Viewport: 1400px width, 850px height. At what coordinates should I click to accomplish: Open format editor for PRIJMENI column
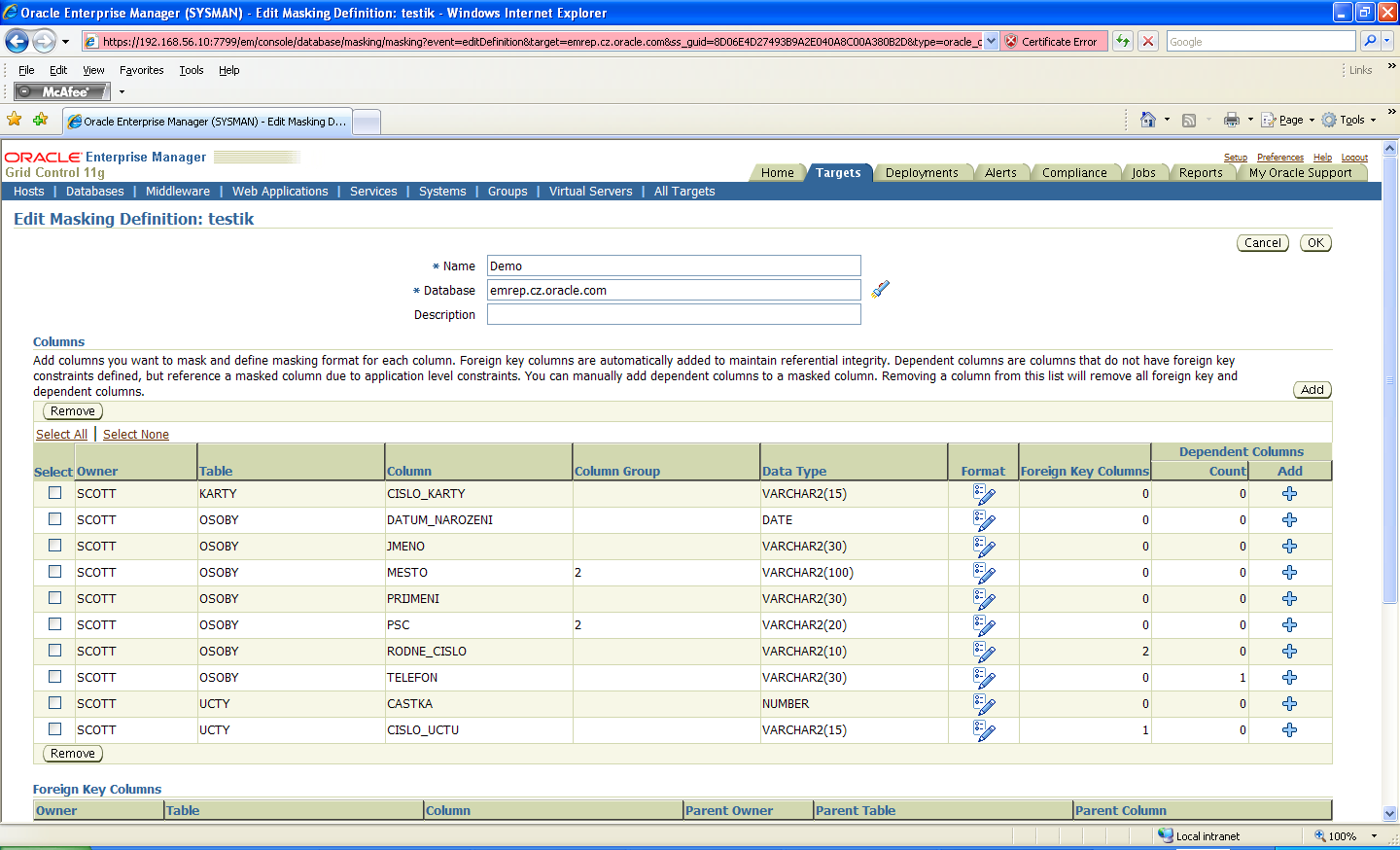[x=984, y=599]
